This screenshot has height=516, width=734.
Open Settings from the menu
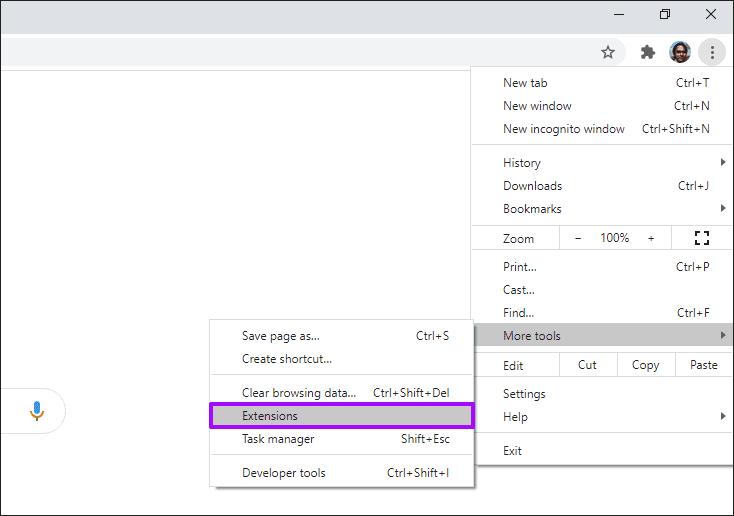pos(602,394)
